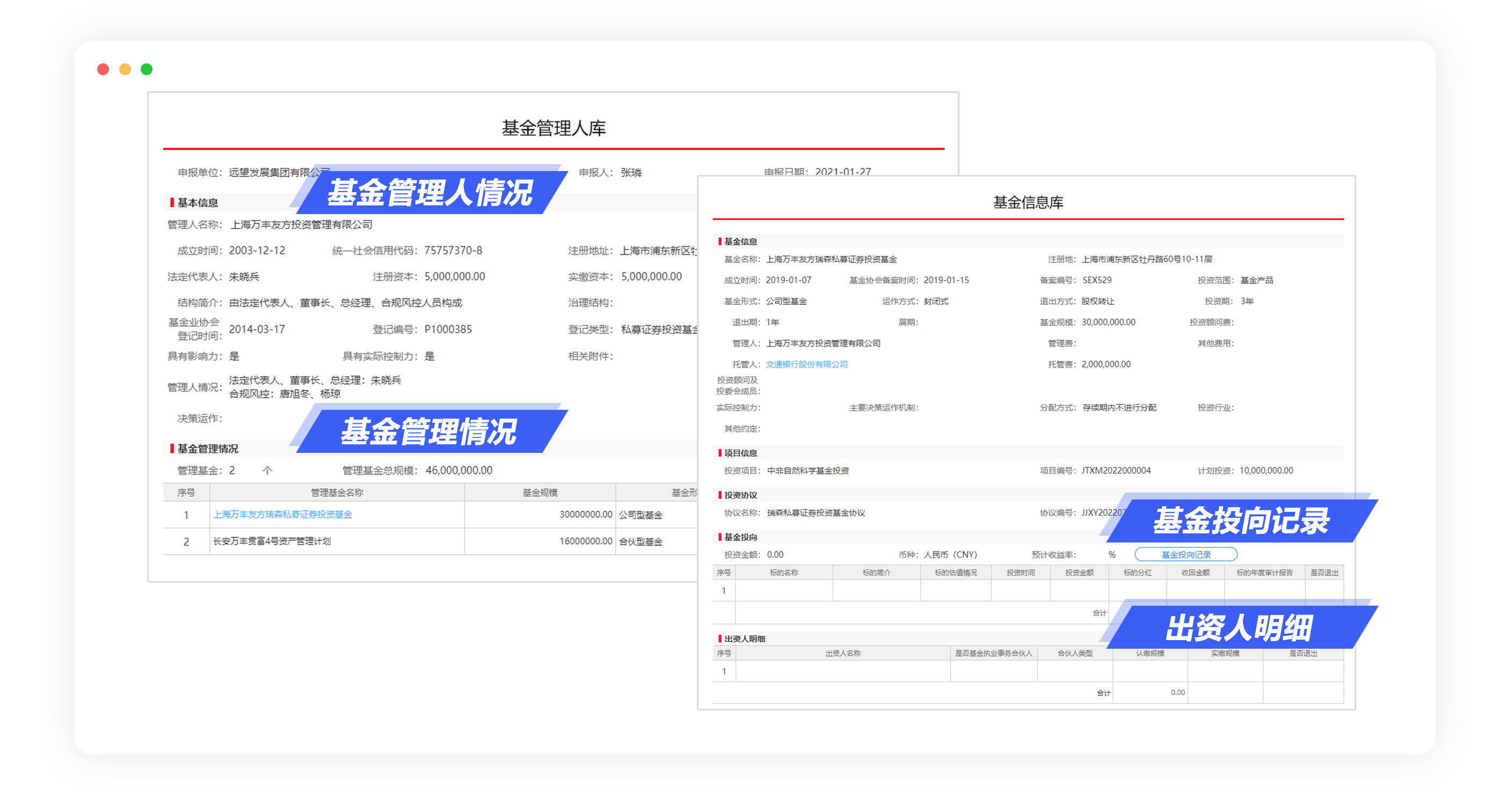Select registration date 2014-03-17

257,329
